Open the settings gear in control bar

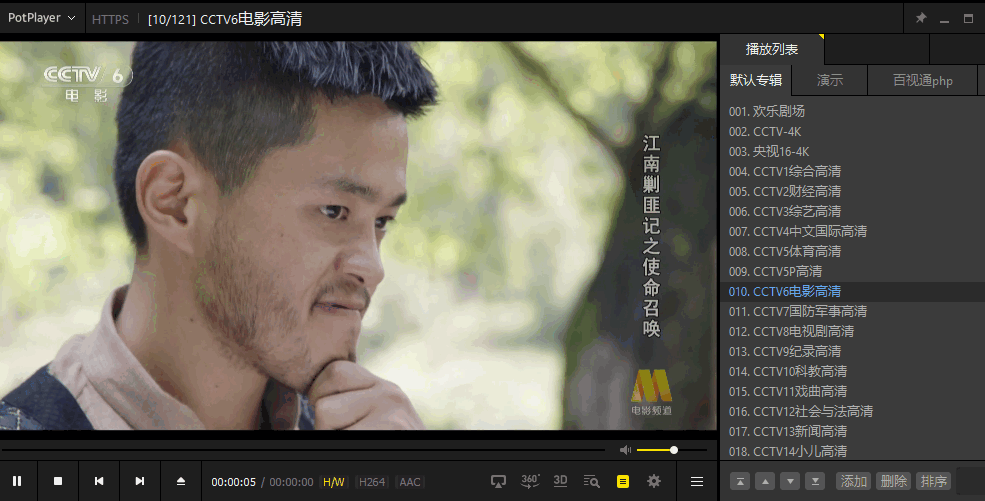pyautogui.click(x=654, y=481)
